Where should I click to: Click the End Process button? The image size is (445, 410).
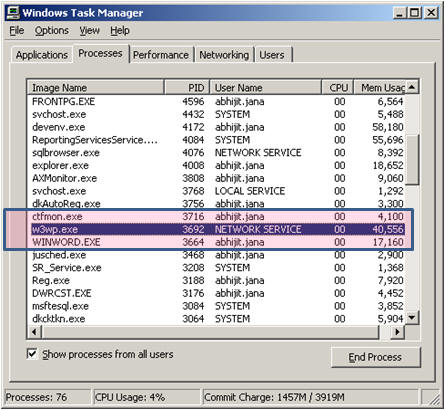[x=376, y=357]
